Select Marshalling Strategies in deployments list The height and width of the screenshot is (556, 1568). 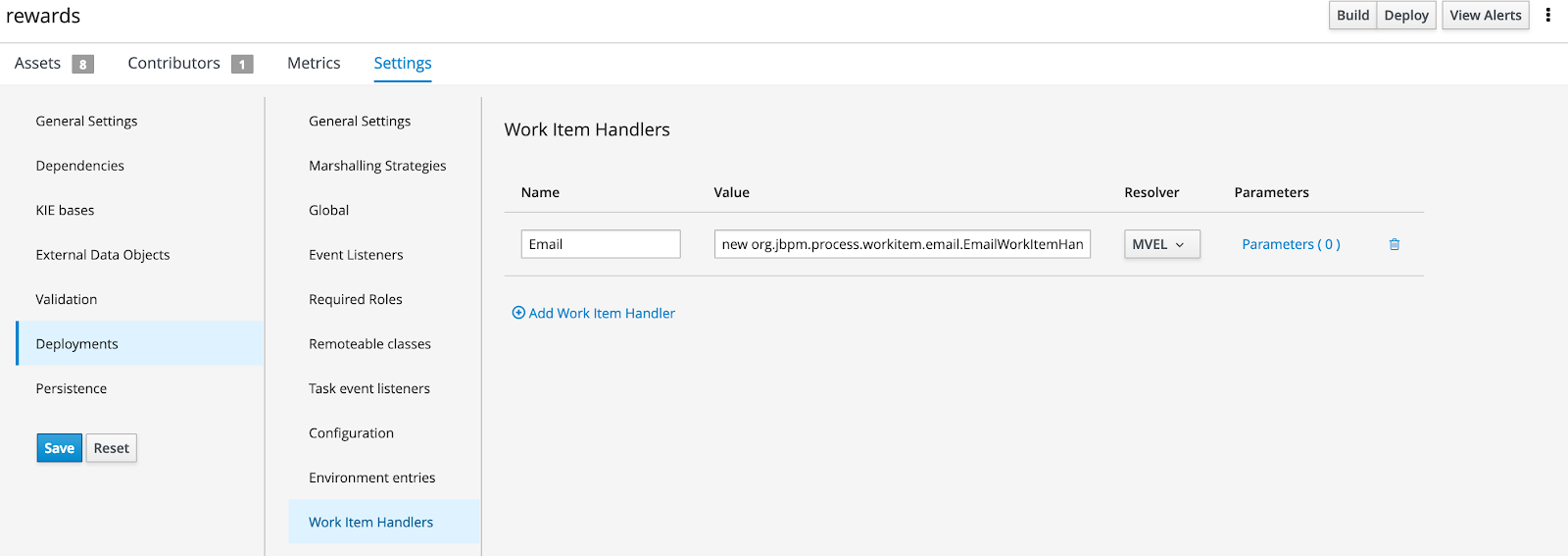tap(377, 166)
